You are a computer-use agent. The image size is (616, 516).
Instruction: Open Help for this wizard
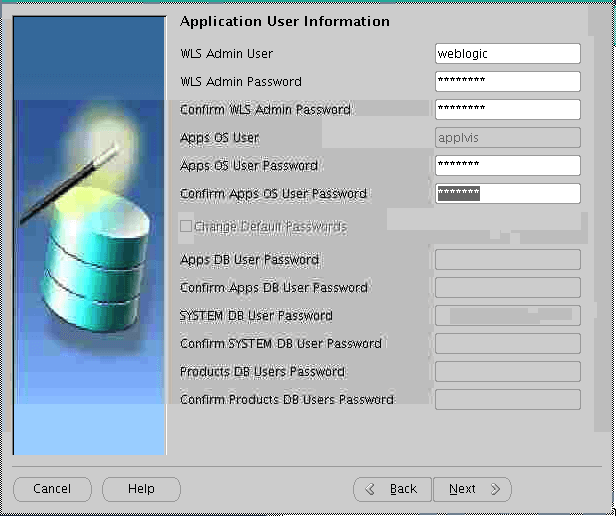141,489
